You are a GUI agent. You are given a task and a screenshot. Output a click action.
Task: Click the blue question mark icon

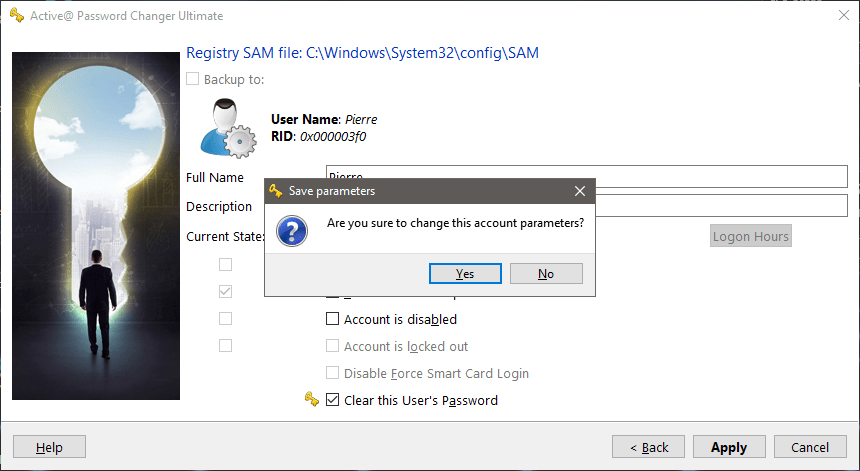292,231
